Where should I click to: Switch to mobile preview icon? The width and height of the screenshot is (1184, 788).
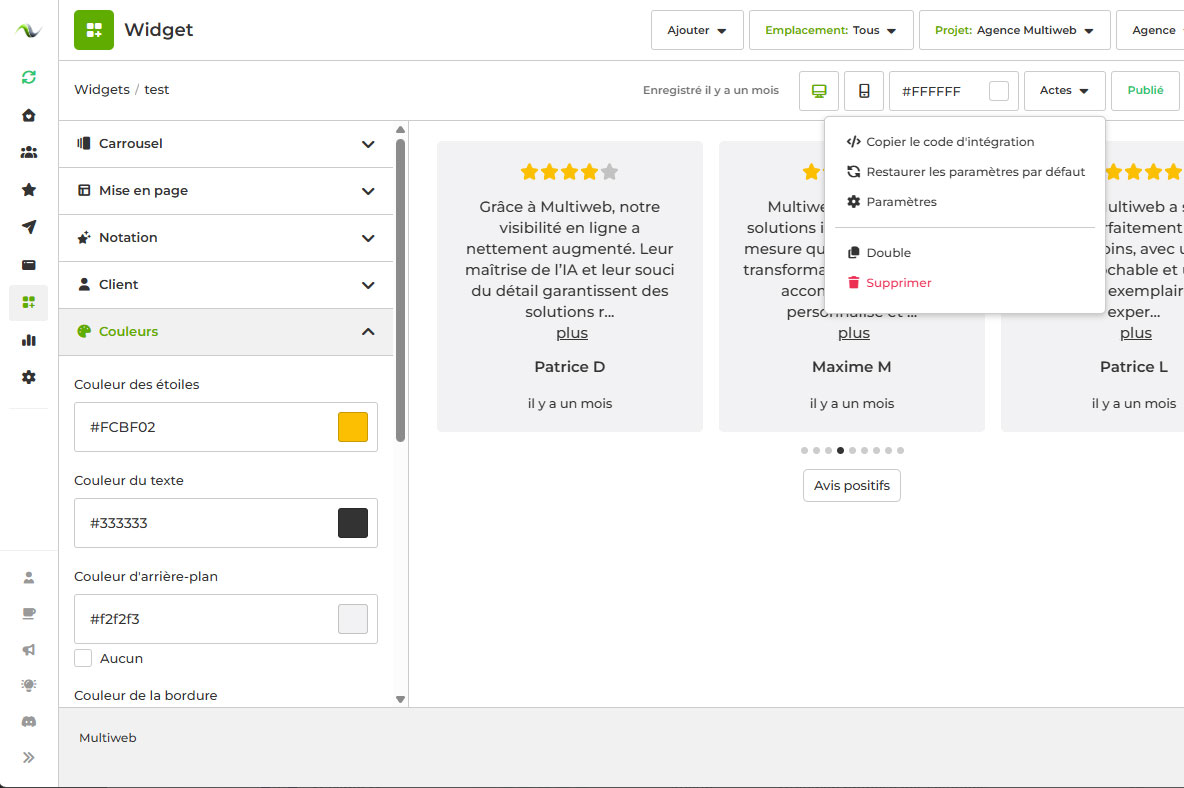tap(864, 91)
